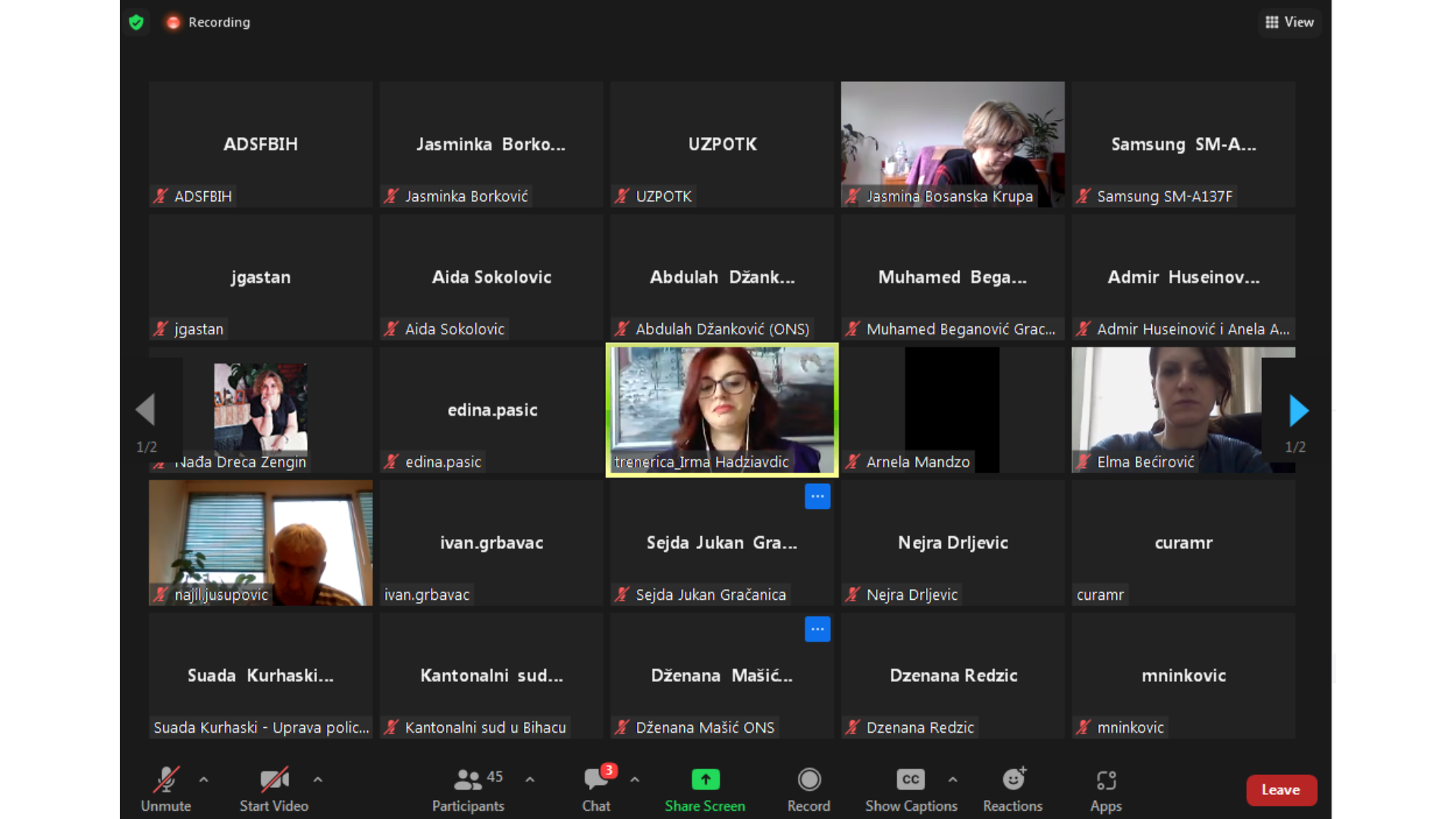Click the Dženana Mašić ONS label

(704, 727)
